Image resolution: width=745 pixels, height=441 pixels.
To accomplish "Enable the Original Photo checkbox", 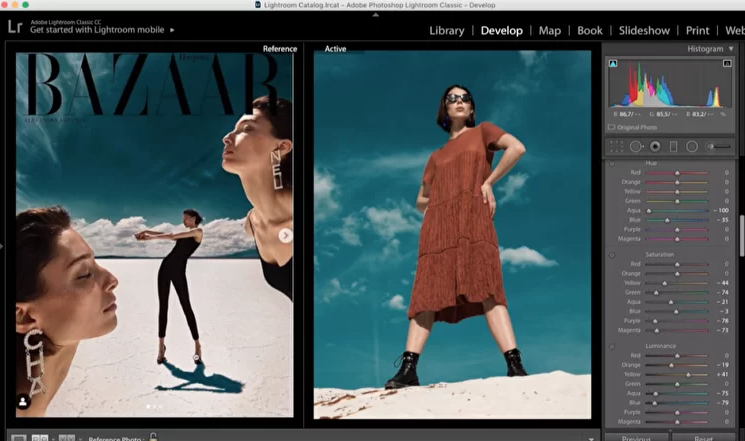I will (x=612, y=127).
